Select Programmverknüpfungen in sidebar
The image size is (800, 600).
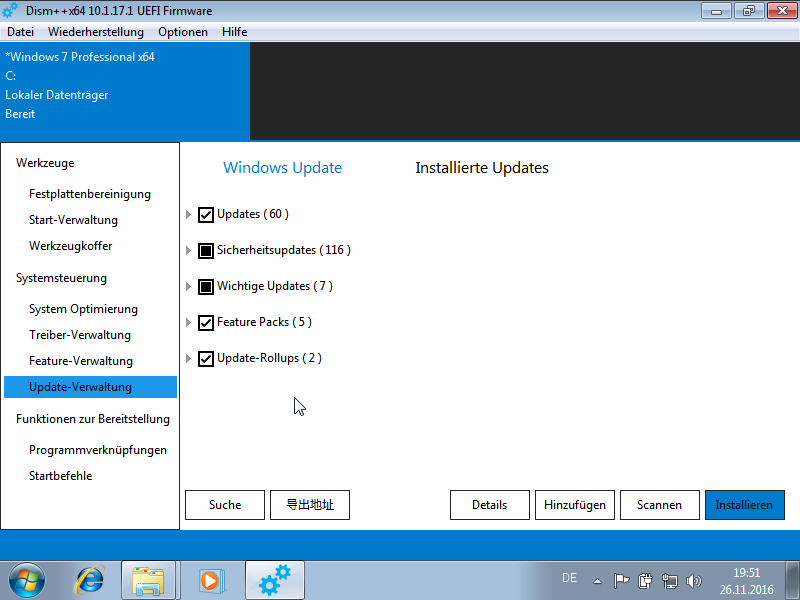[98, 451]
